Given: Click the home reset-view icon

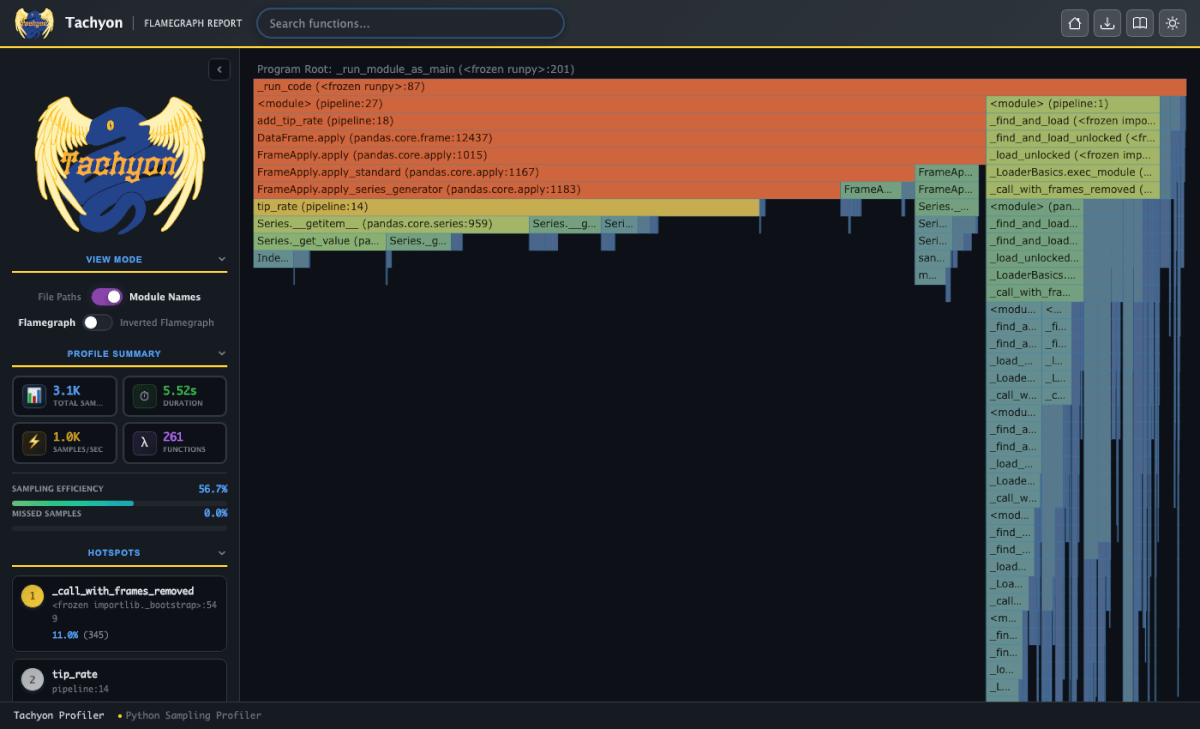Looking at the screenshot, I should pyautogui.click(x=1075, y=23).
